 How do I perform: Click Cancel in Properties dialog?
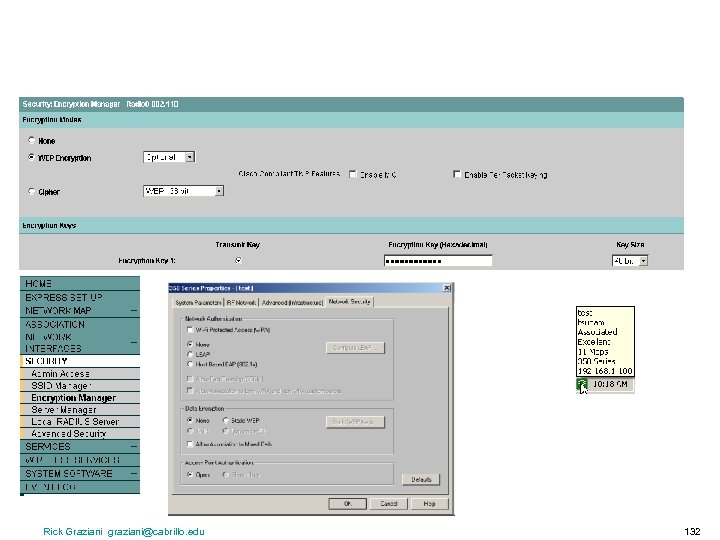pos(388,504)
